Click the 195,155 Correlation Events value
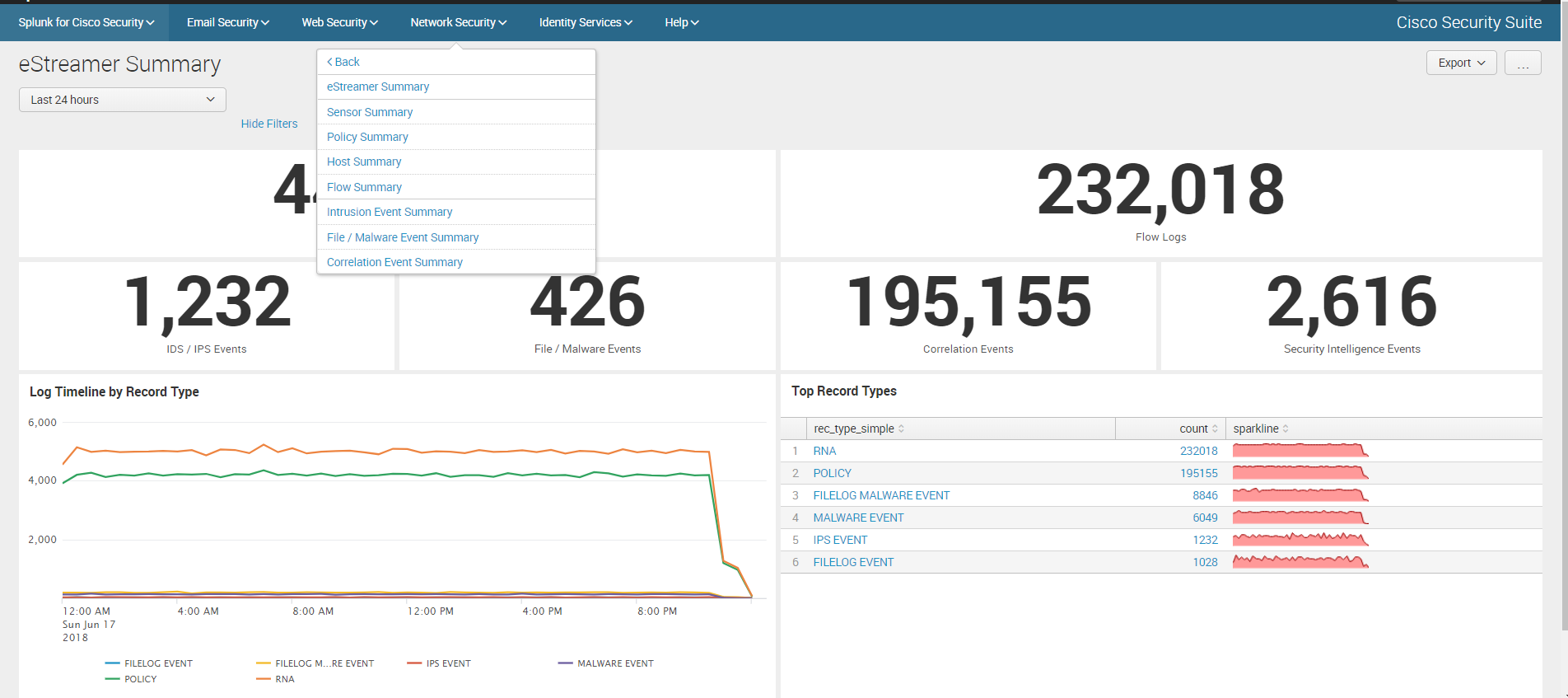Image resolution: width=1568 pixels, height=698 pixels. pos(968,302)
